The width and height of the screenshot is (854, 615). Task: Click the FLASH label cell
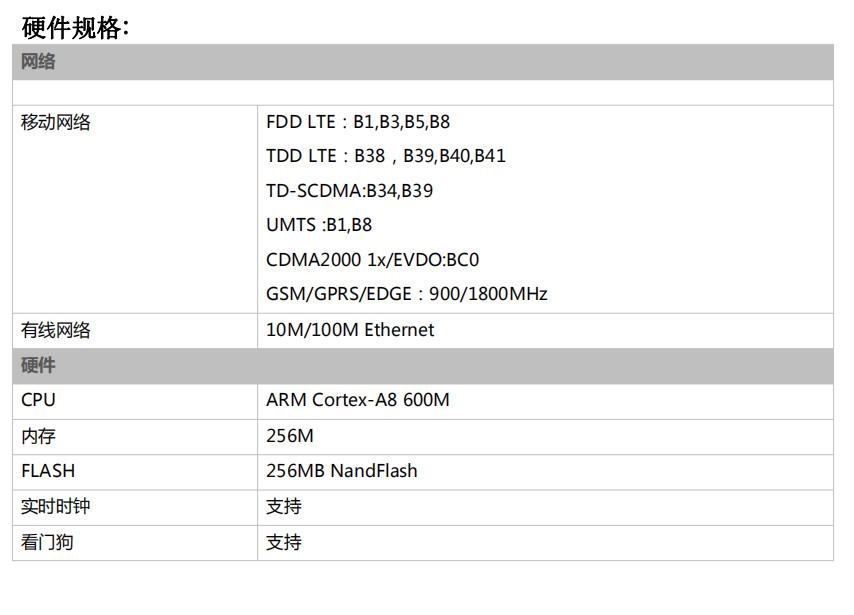[135, 472]
